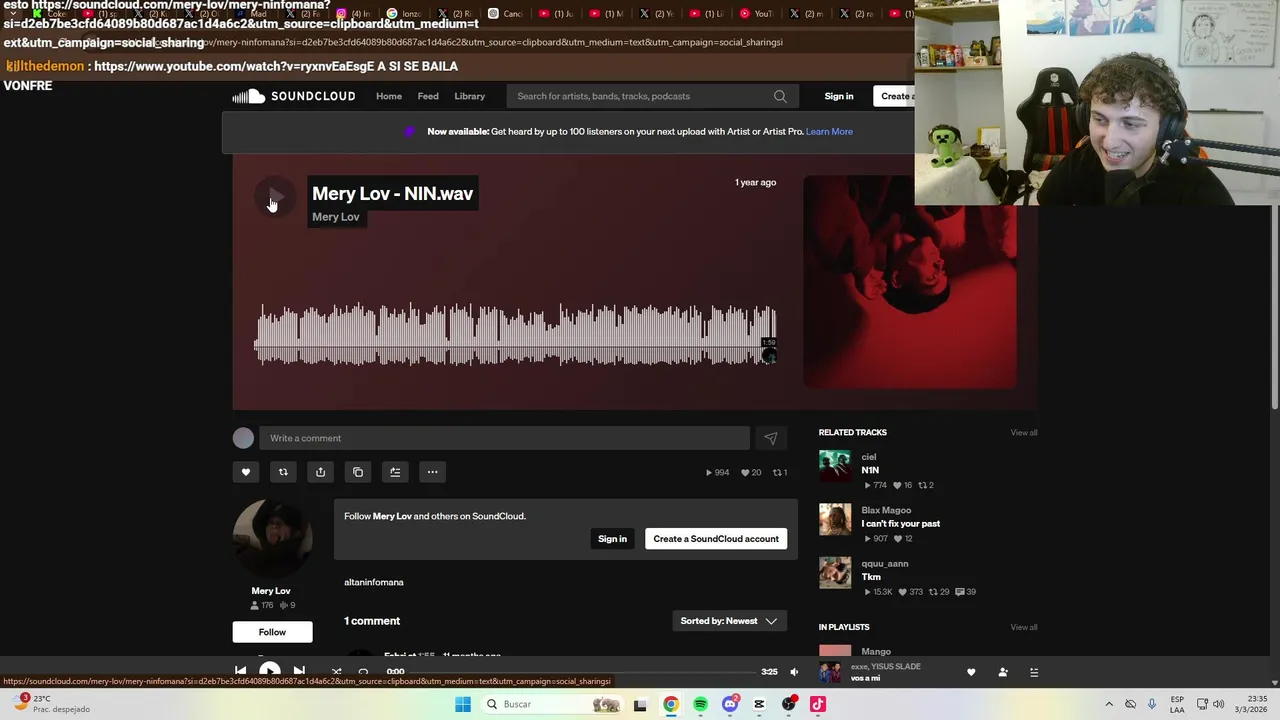Send comment with the paper plane icon
This screenshot has width=1280, height=720.
pyautogui.click(x=771, y=438)
